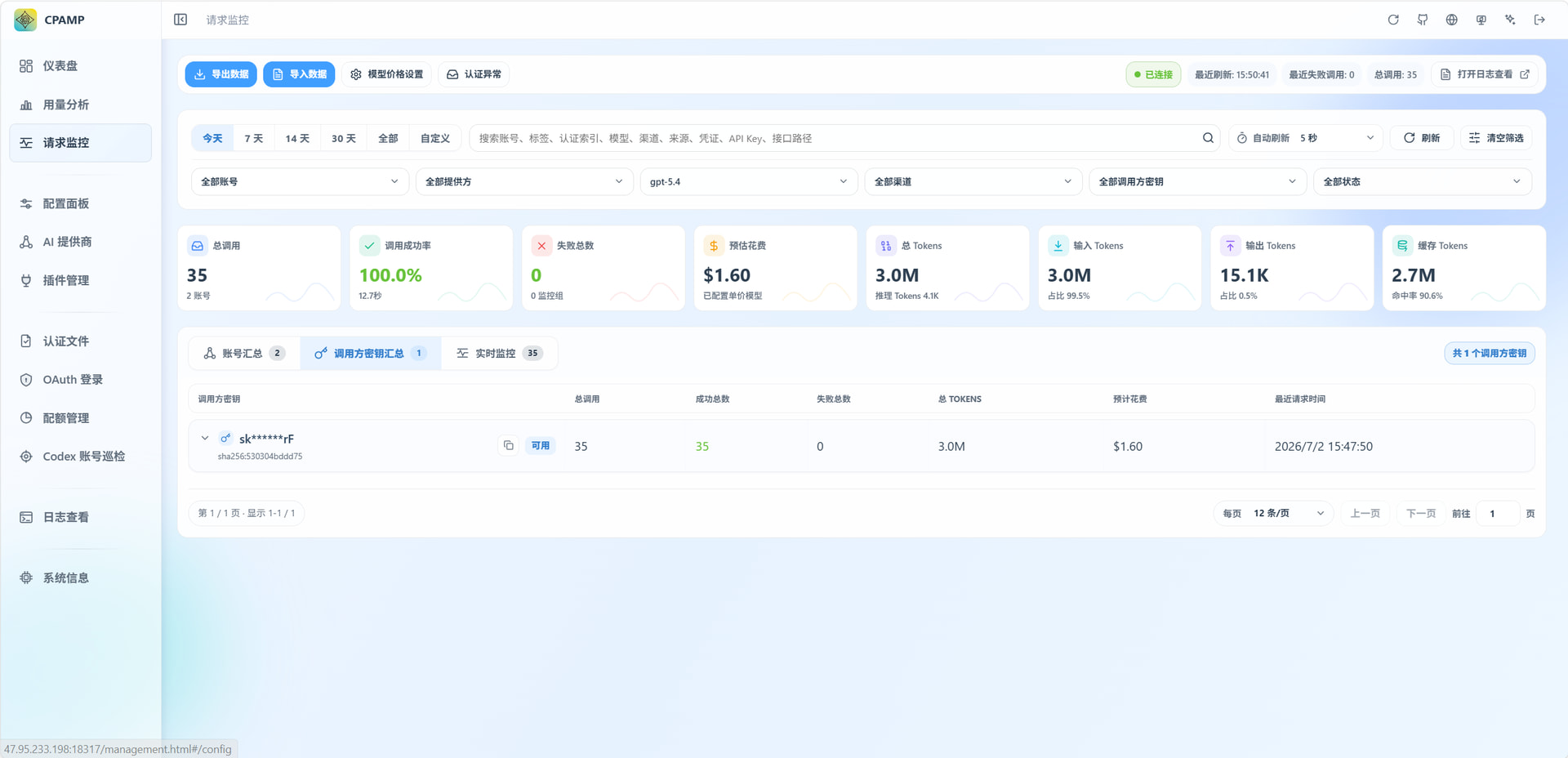The image size is (1568, 758).
Task: Open the gpt-5.4 model dropdown
Action: (749, 181)
